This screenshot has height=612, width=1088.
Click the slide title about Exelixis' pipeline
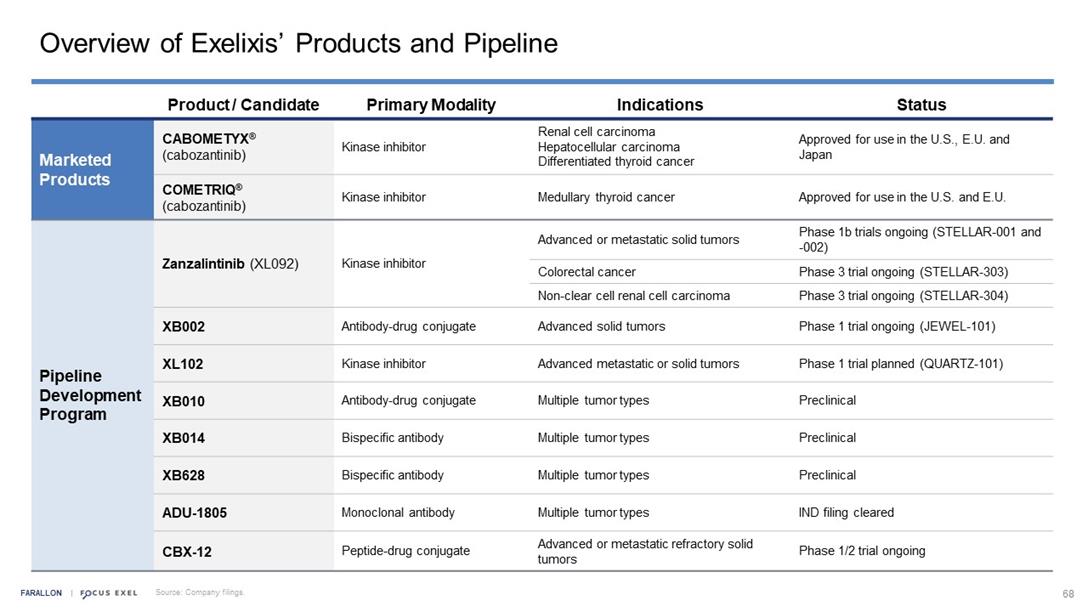[x=298, y=44]
